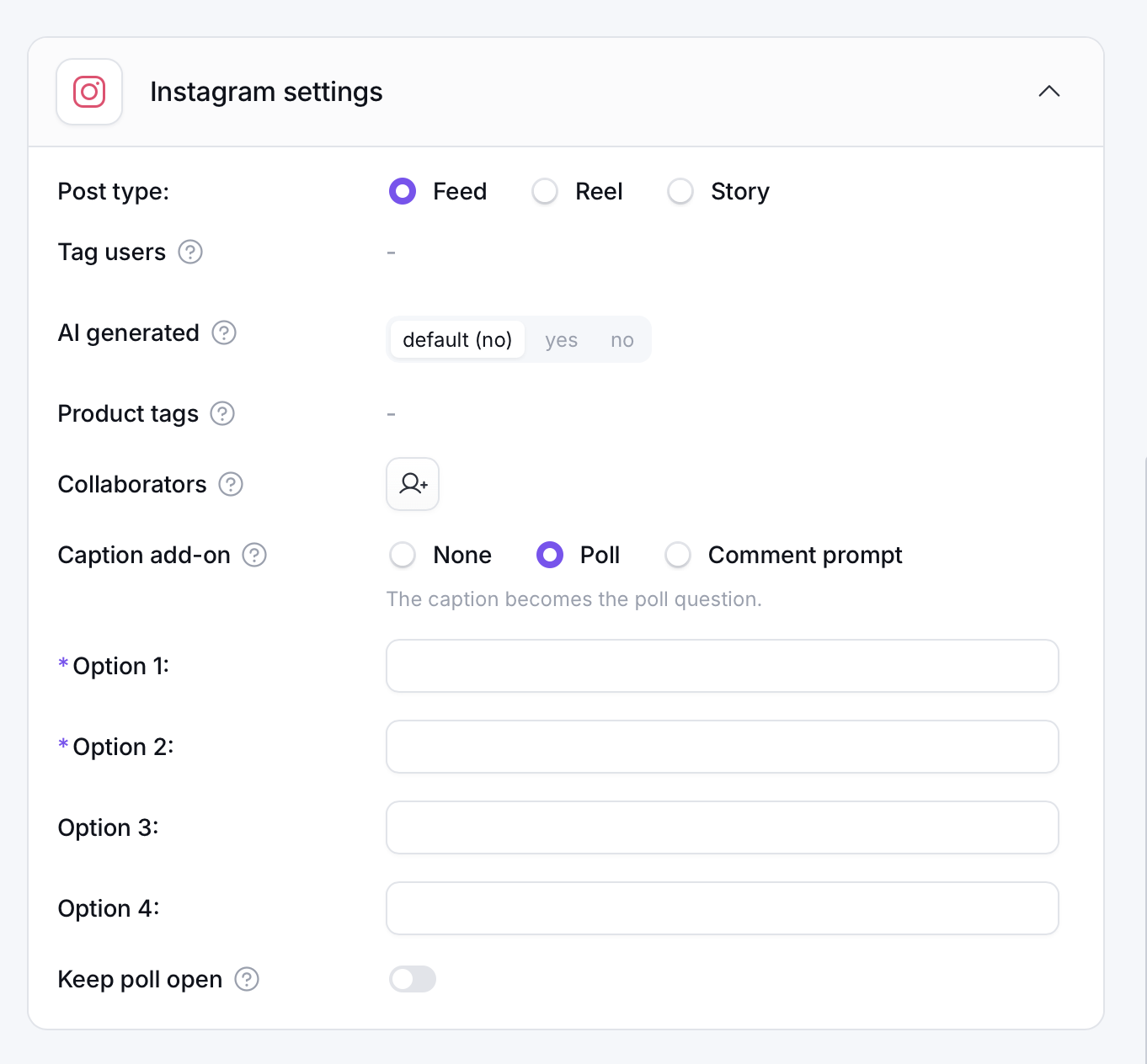Select the Poll caption add-on
This screenshot has height=1064, width=1147.
coord(550,555)
